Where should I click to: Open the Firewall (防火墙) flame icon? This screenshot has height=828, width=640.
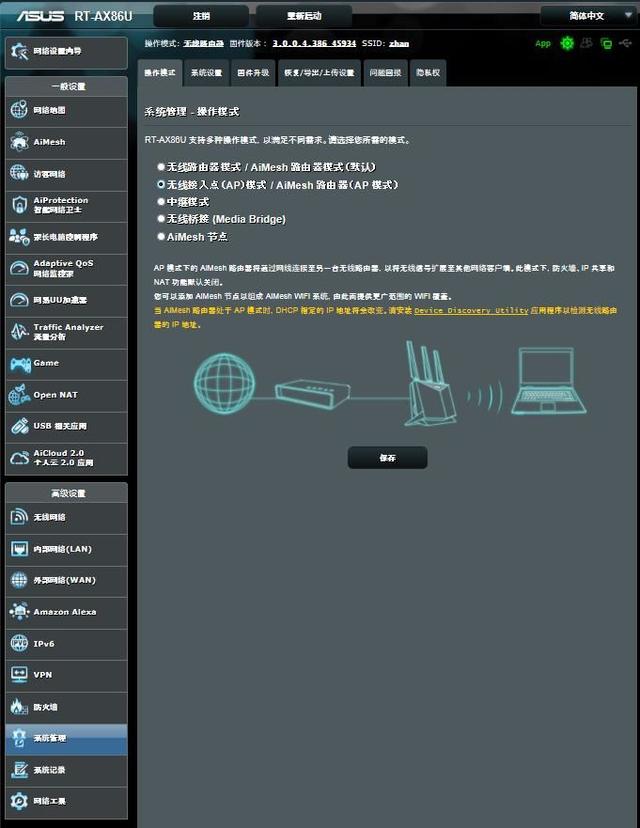coord(19,707)
